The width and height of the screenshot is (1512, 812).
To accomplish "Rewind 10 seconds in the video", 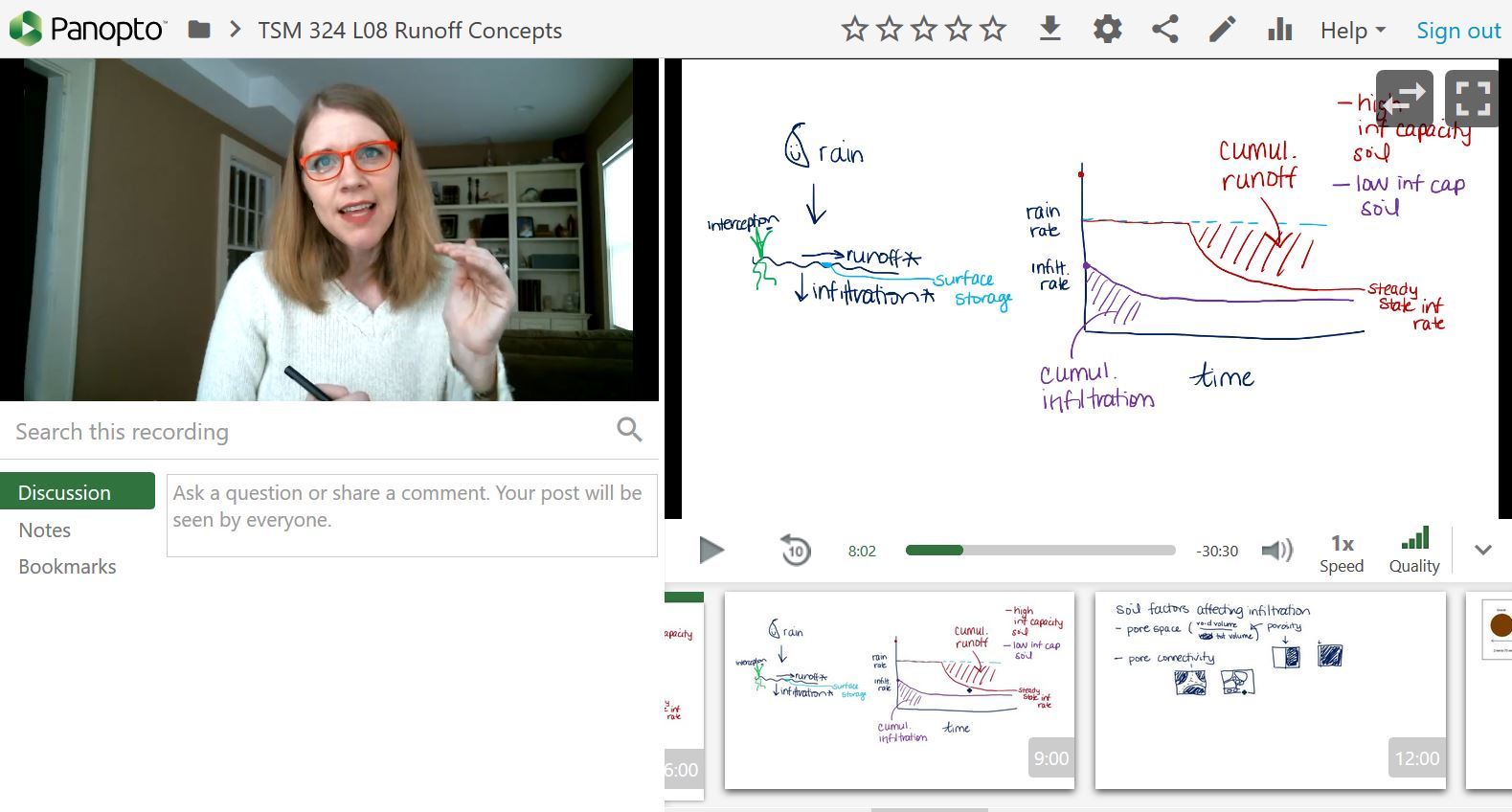I will point(795,551).
